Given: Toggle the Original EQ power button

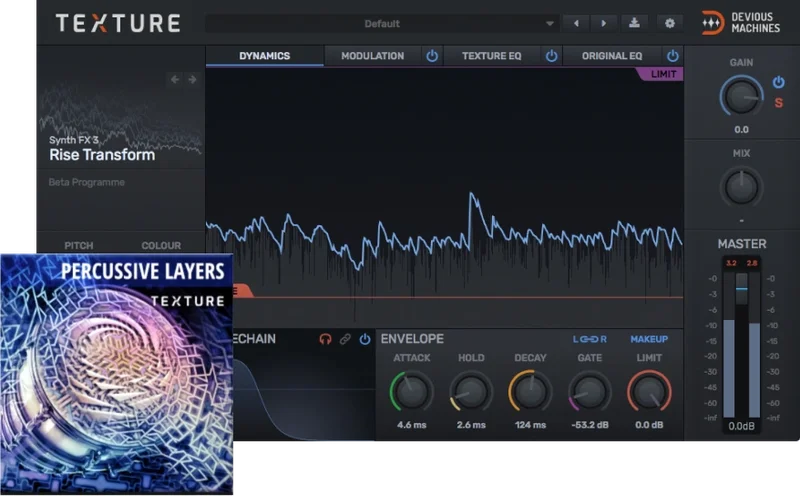Looking at the screenshot, I should coord(672,56).
